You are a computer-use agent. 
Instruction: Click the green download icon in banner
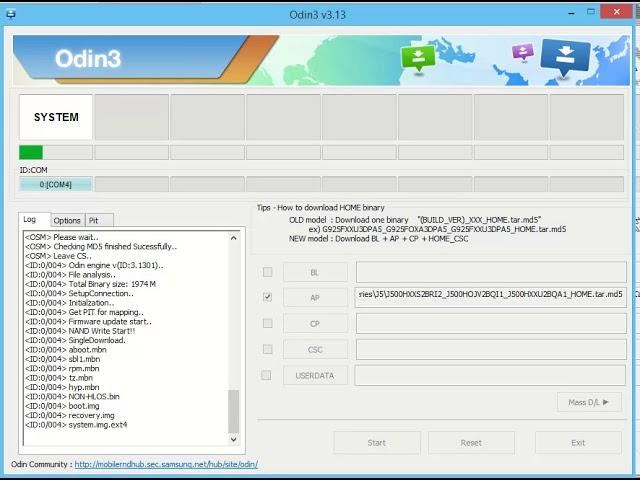point(418,59)
